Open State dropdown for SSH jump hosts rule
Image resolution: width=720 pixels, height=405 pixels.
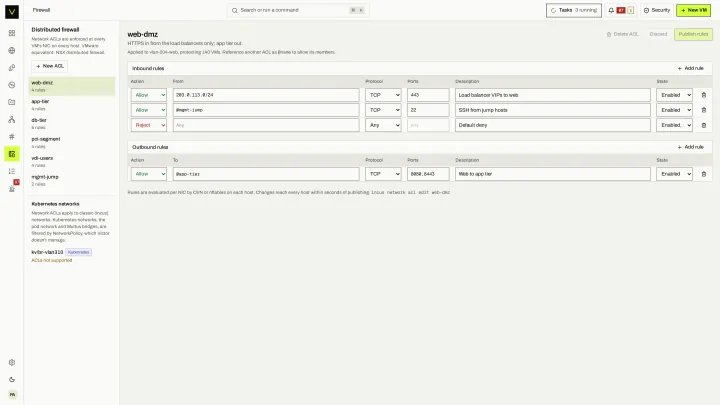pos(674,110)
